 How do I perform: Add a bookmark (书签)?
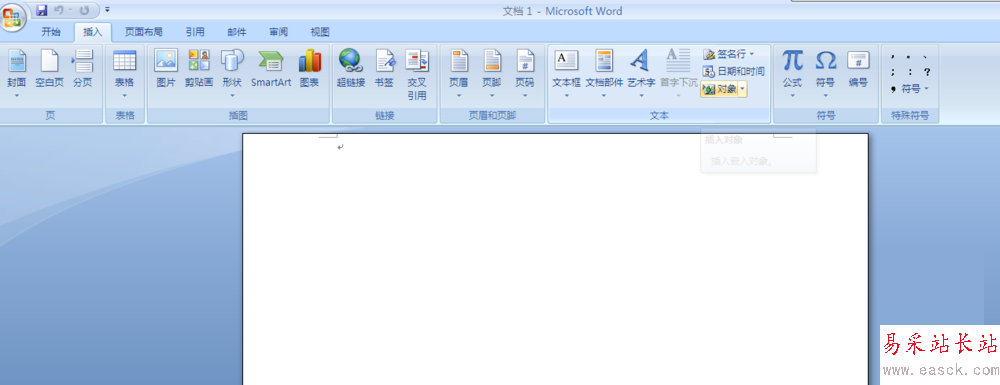(x=384, y=69)
